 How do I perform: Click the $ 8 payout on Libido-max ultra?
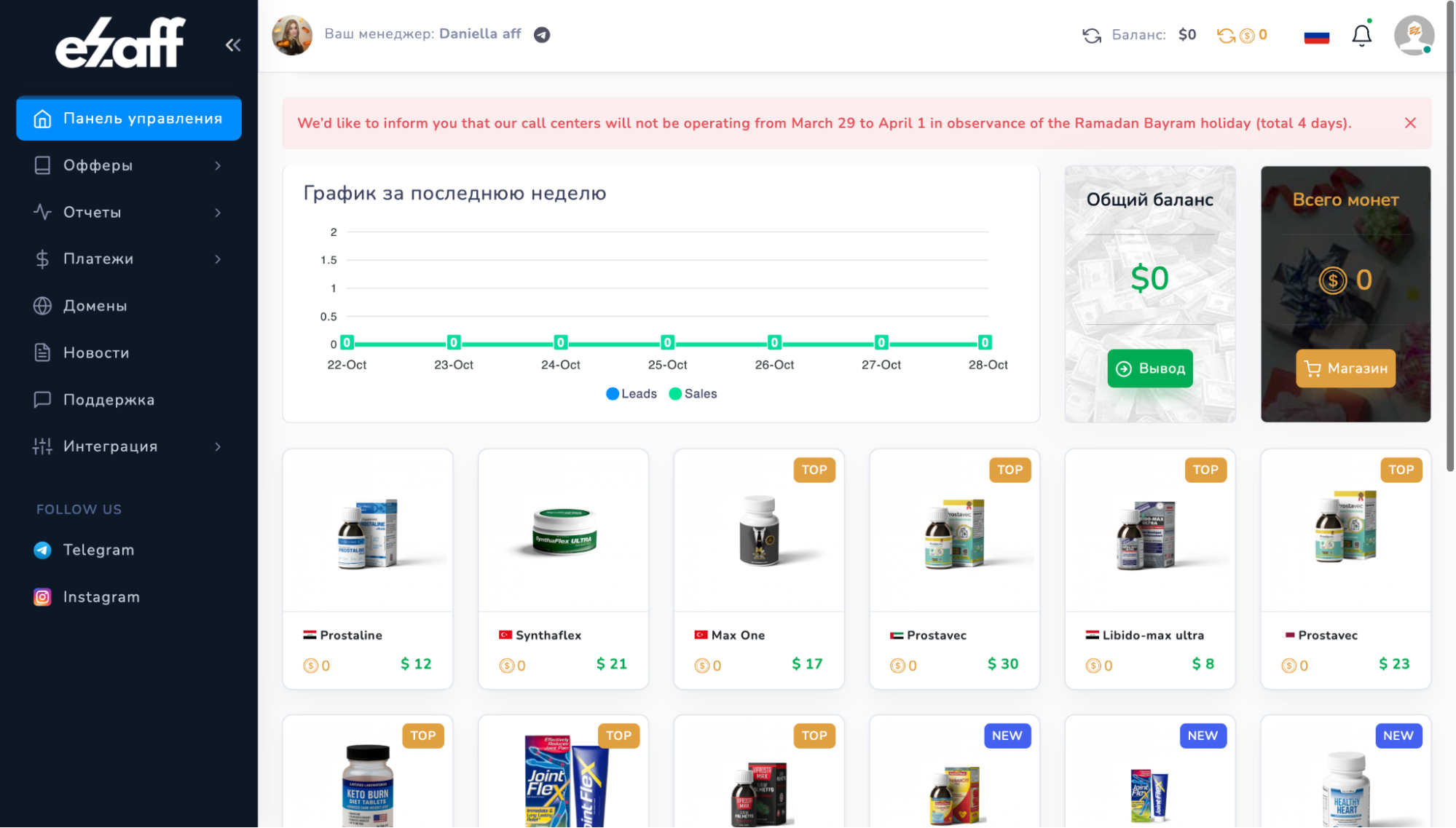pyautogui.click(x=1203, y=664)
